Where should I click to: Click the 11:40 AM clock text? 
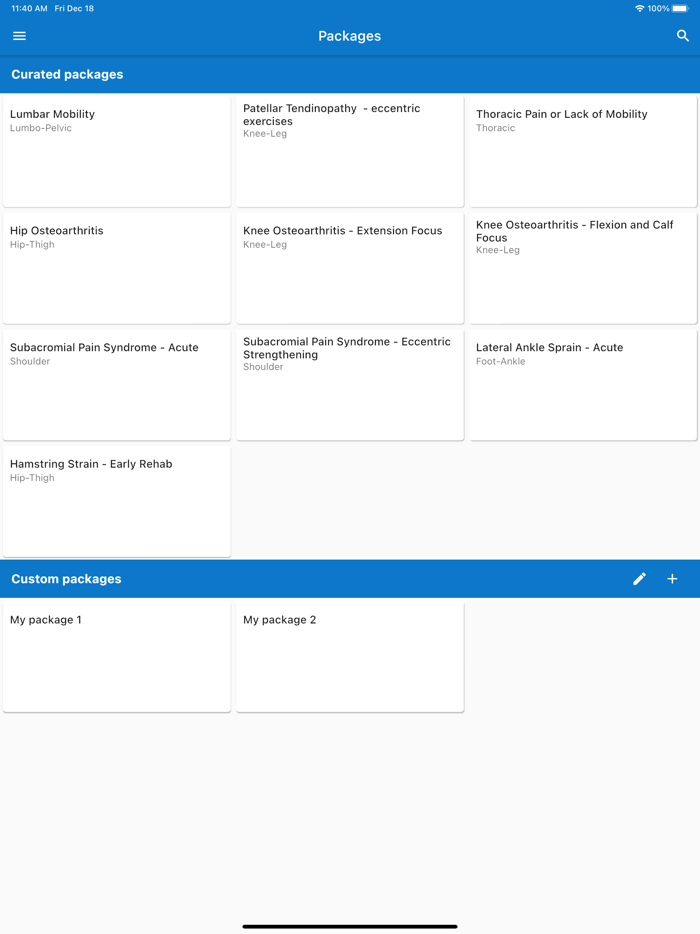29,8
